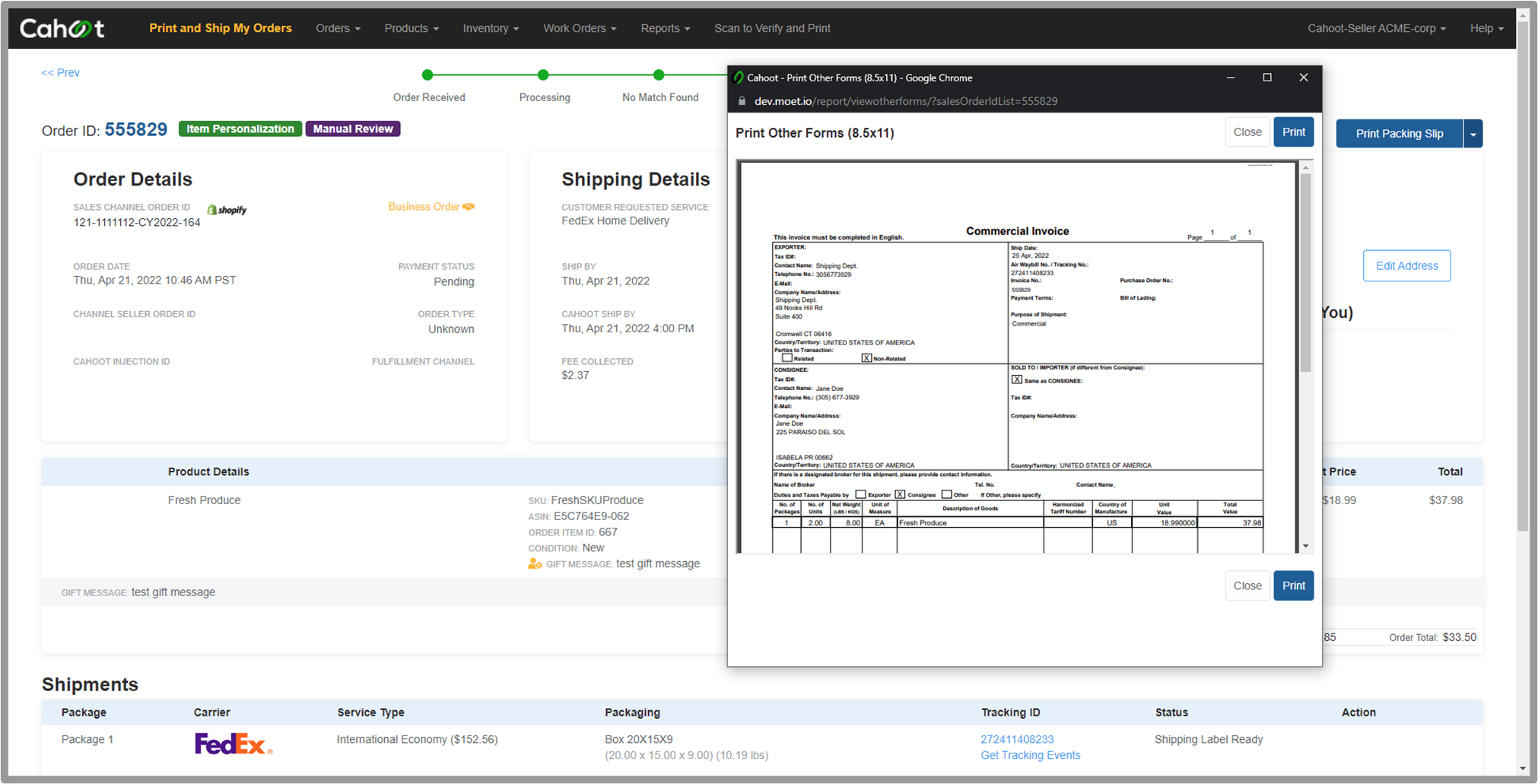1538x784 pixels.
Task: Minimize the Print Other Forms popup window
Action: click(1231, 78)
